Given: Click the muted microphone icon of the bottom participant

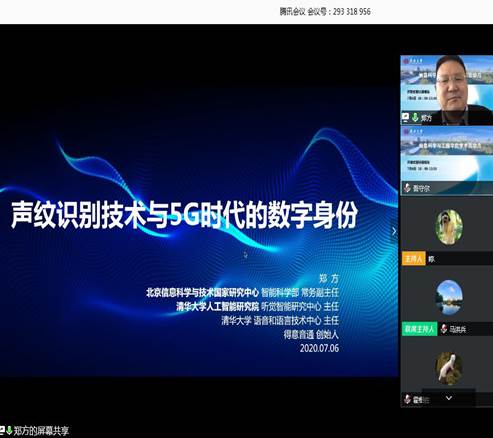Looking at the screenshot, I should [x=407, y=399].
